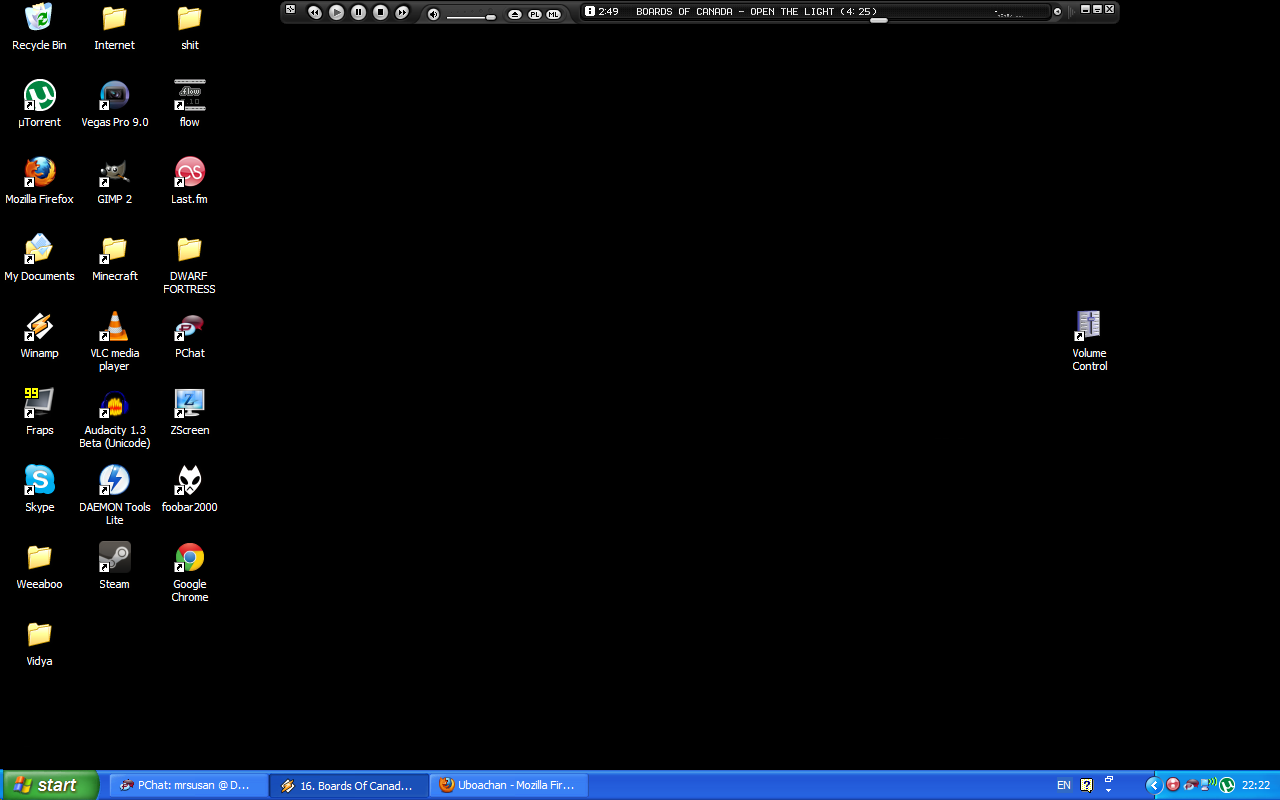The height and width of the screenshot is (800, 1280).
Task: Select the Skype desktop shortcut
Action: point(39,489)
